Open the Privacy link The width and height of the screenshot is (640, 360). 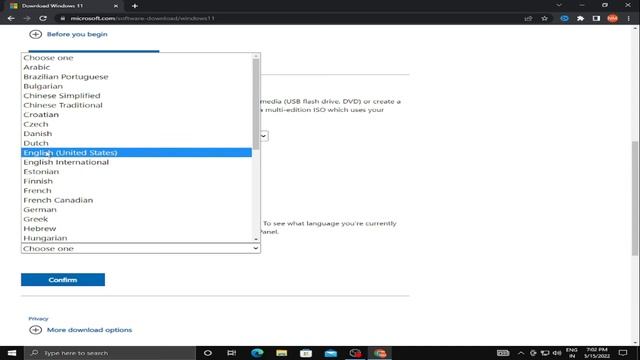[x=38, y=318]
